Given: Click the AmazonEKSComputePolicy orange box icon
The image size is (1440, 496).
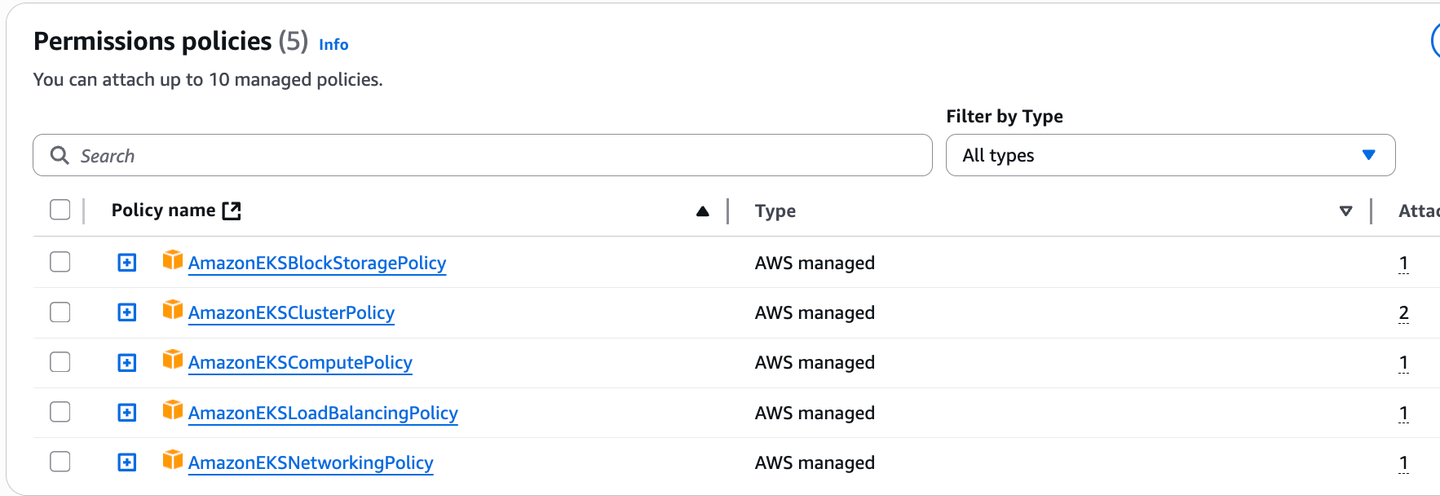Looking at the screenshot, I should click(x=173, y=361).
